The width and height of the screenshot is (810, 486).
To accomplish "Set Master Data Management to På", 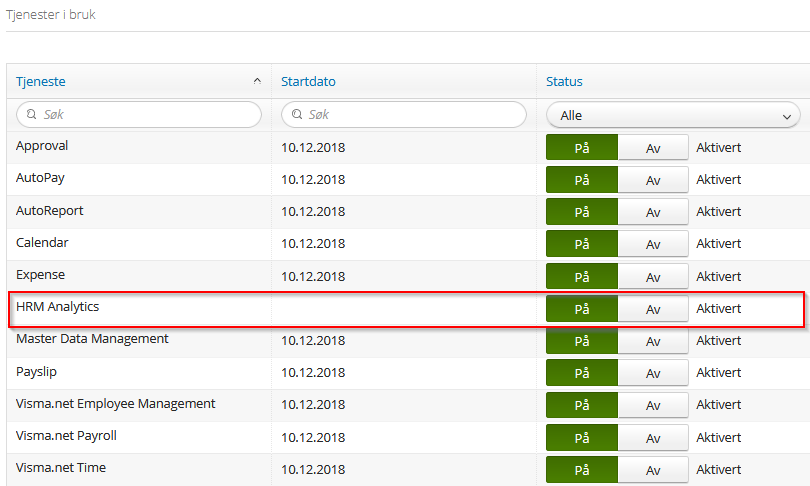I will click(x=582, y=341).
